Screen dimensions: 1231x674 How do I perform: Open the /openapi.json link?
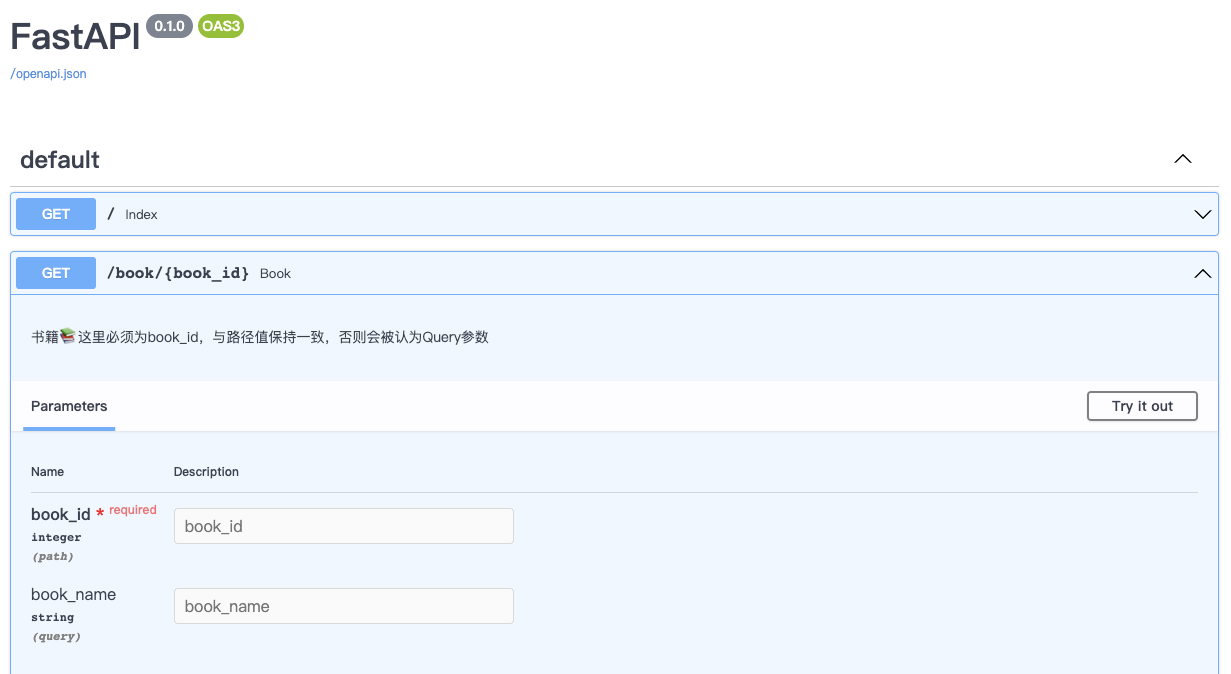(x=48, y=74)
